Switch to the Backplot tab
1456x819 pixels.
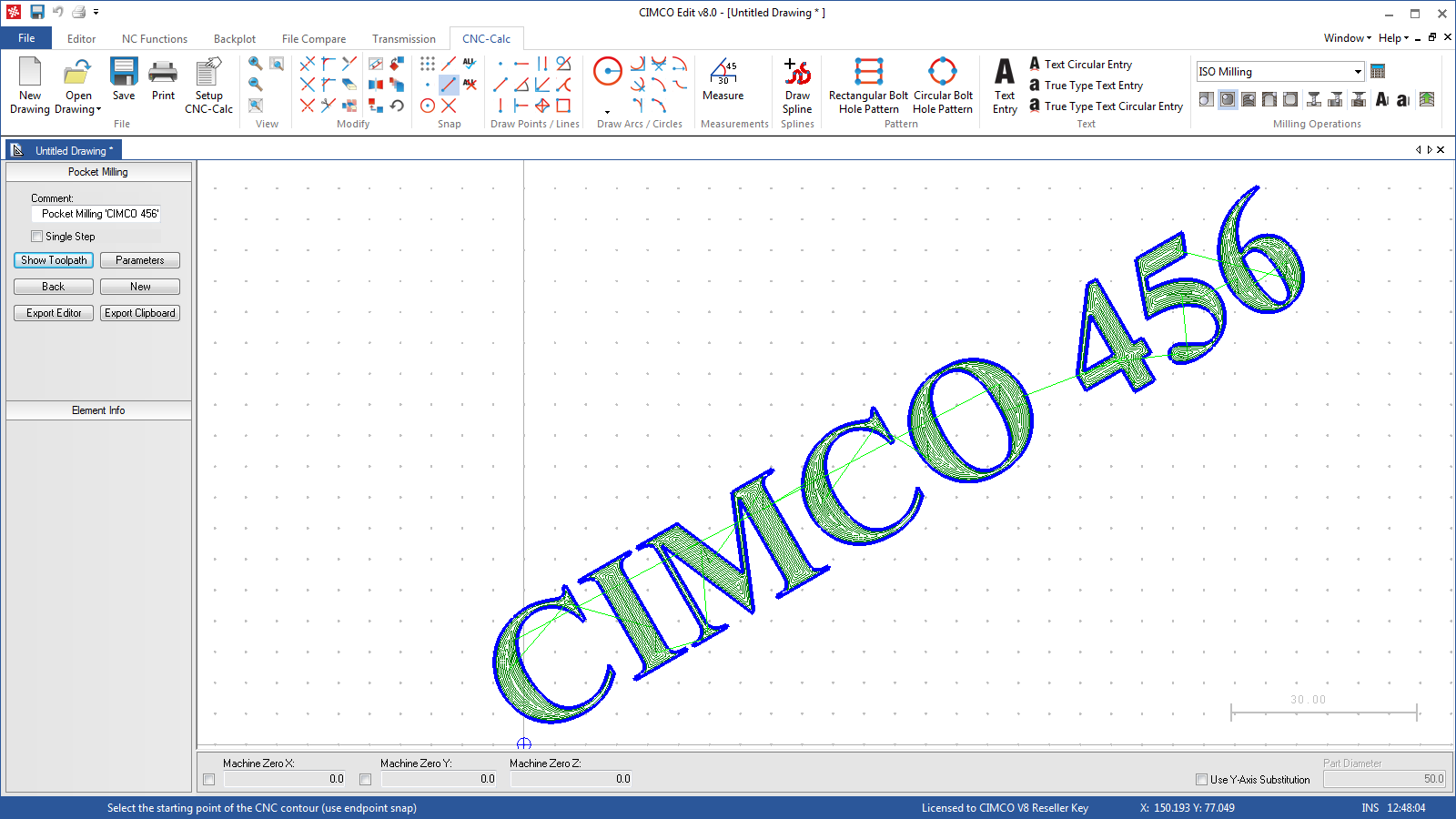pyautogui.click(x=235, y=39)
